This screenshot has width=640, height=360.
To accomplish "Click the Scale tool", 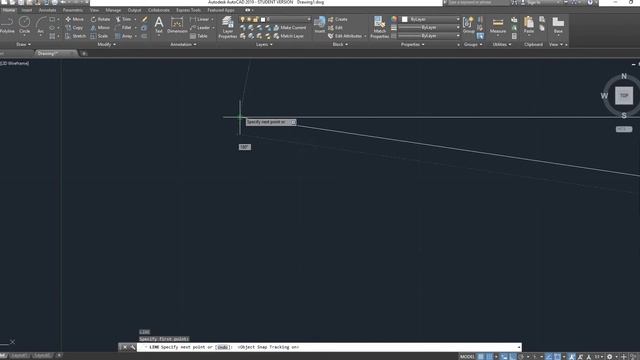I will pos(99,36).
